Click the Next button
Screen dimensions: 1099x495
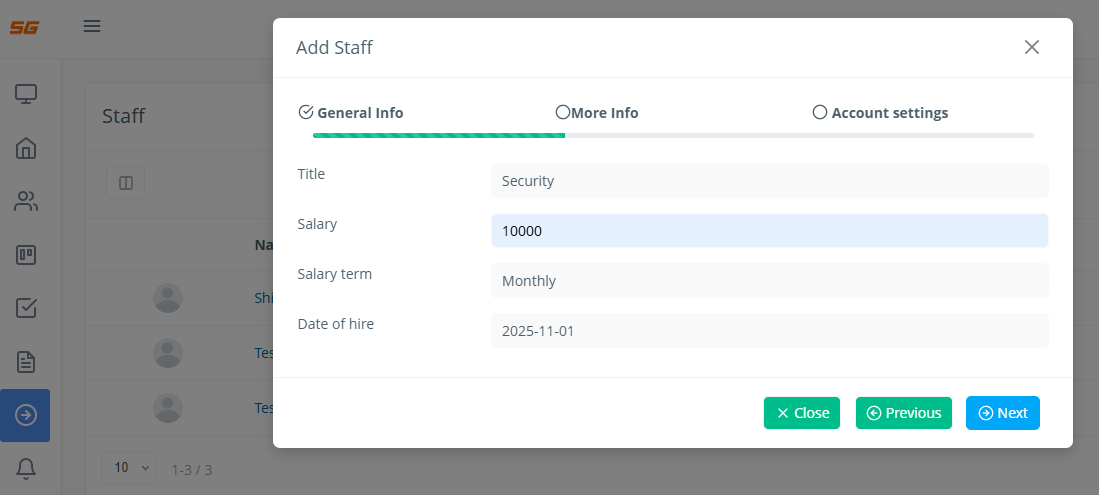1002,413
